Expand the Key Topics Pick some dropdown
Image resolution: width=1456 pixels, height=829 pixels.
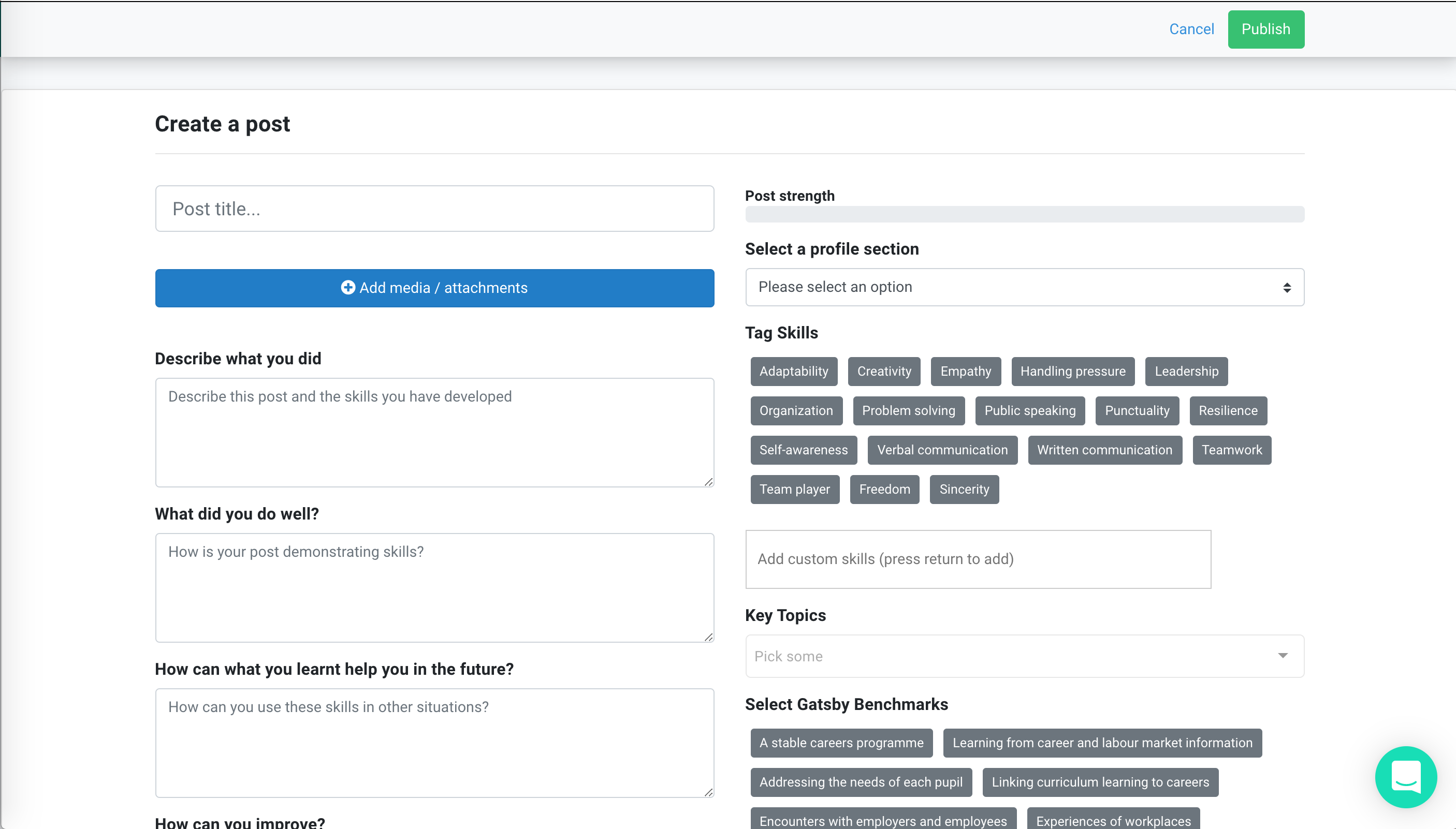pyautogui.click(x=1024, y=656)
